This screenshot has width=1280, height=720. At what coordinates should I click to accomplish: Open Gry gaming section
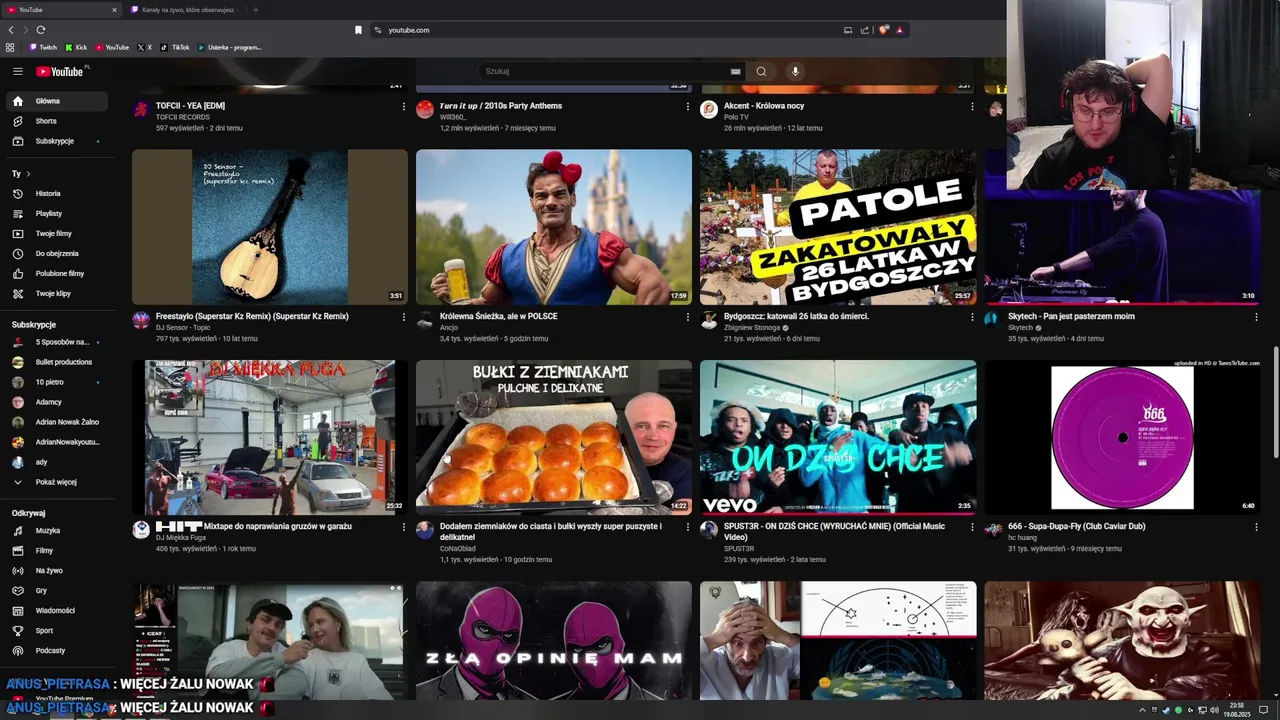coord(56,590)
